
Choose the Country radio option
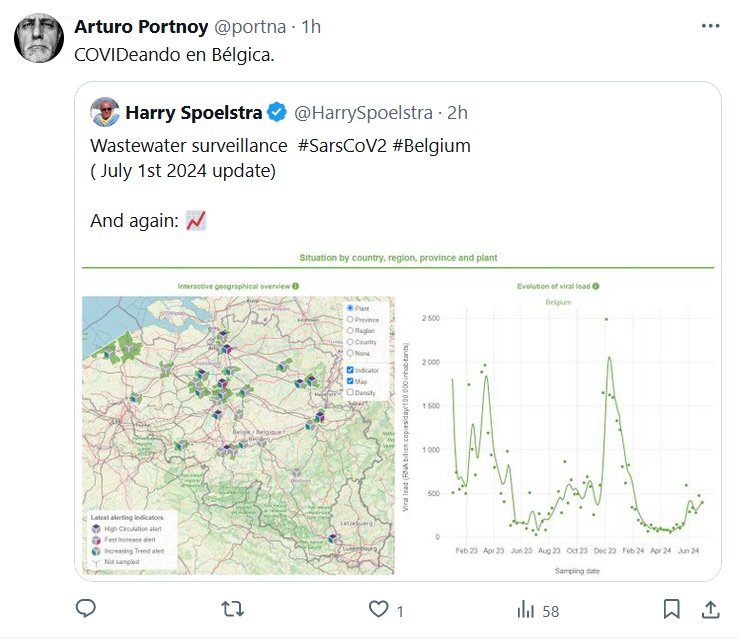(x=349, y=342)
